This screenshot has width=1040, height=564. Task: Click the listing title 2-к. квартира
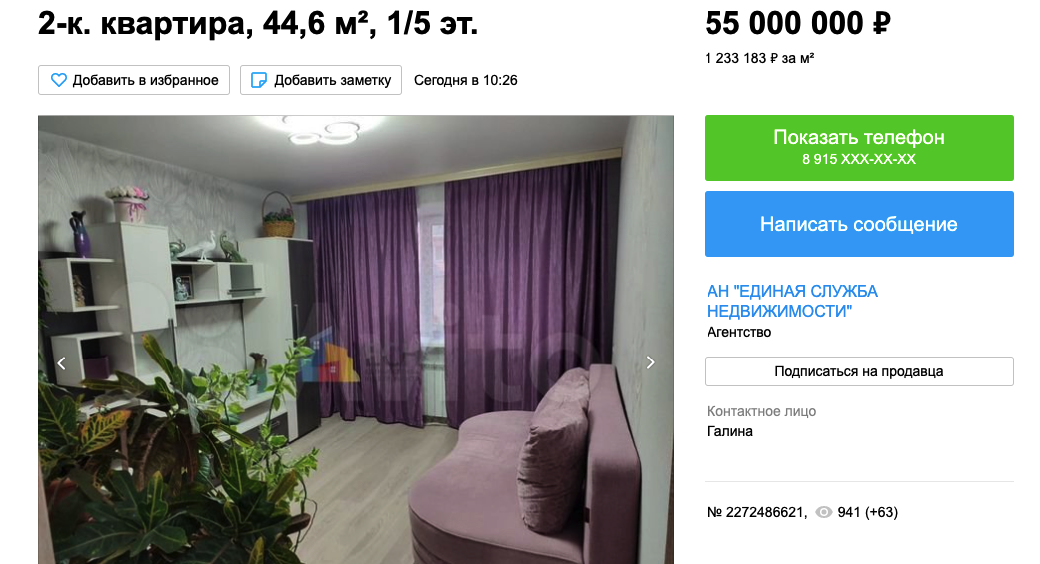click(x=258, y=23)
